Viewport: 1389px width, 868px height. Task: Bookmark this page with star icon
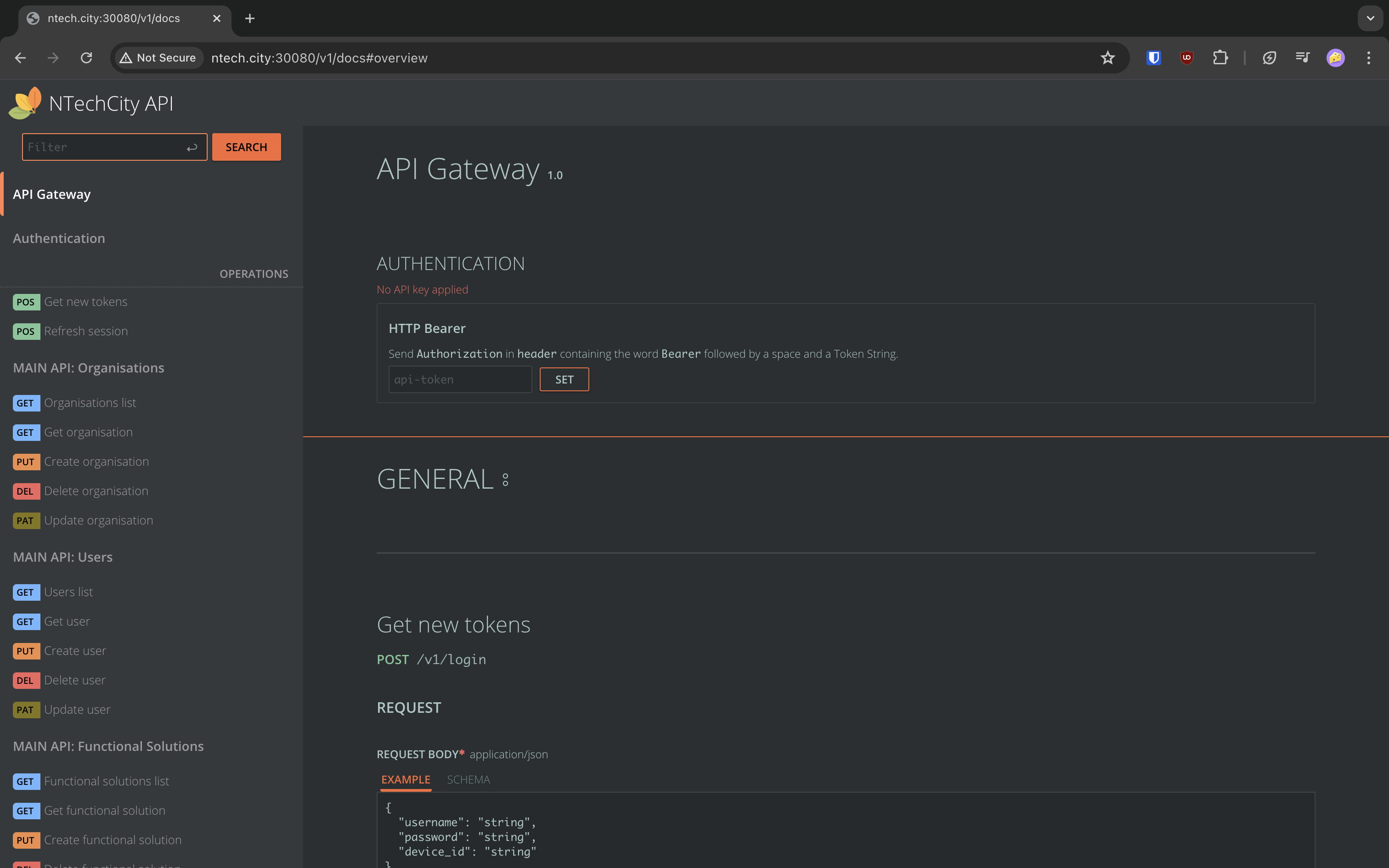(1107, 58)
